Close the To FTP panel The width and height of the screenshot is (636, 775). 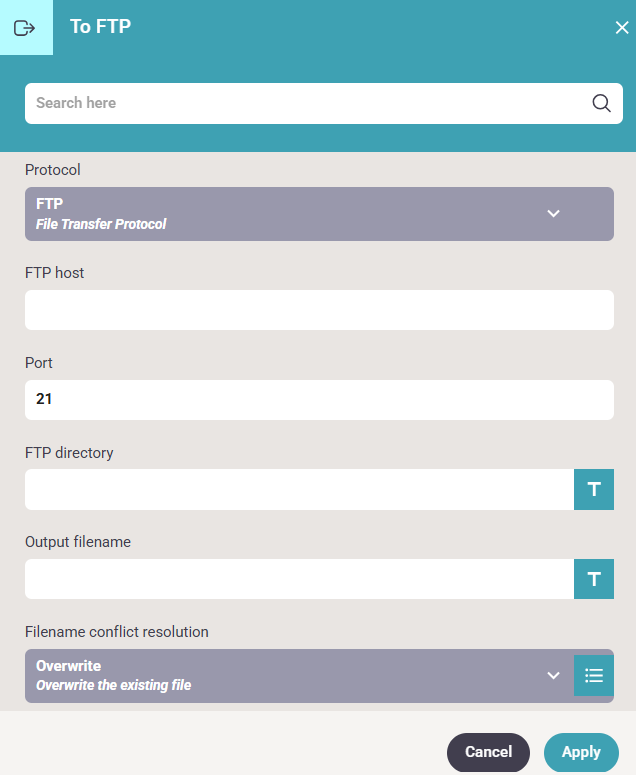tap(621, 28)
